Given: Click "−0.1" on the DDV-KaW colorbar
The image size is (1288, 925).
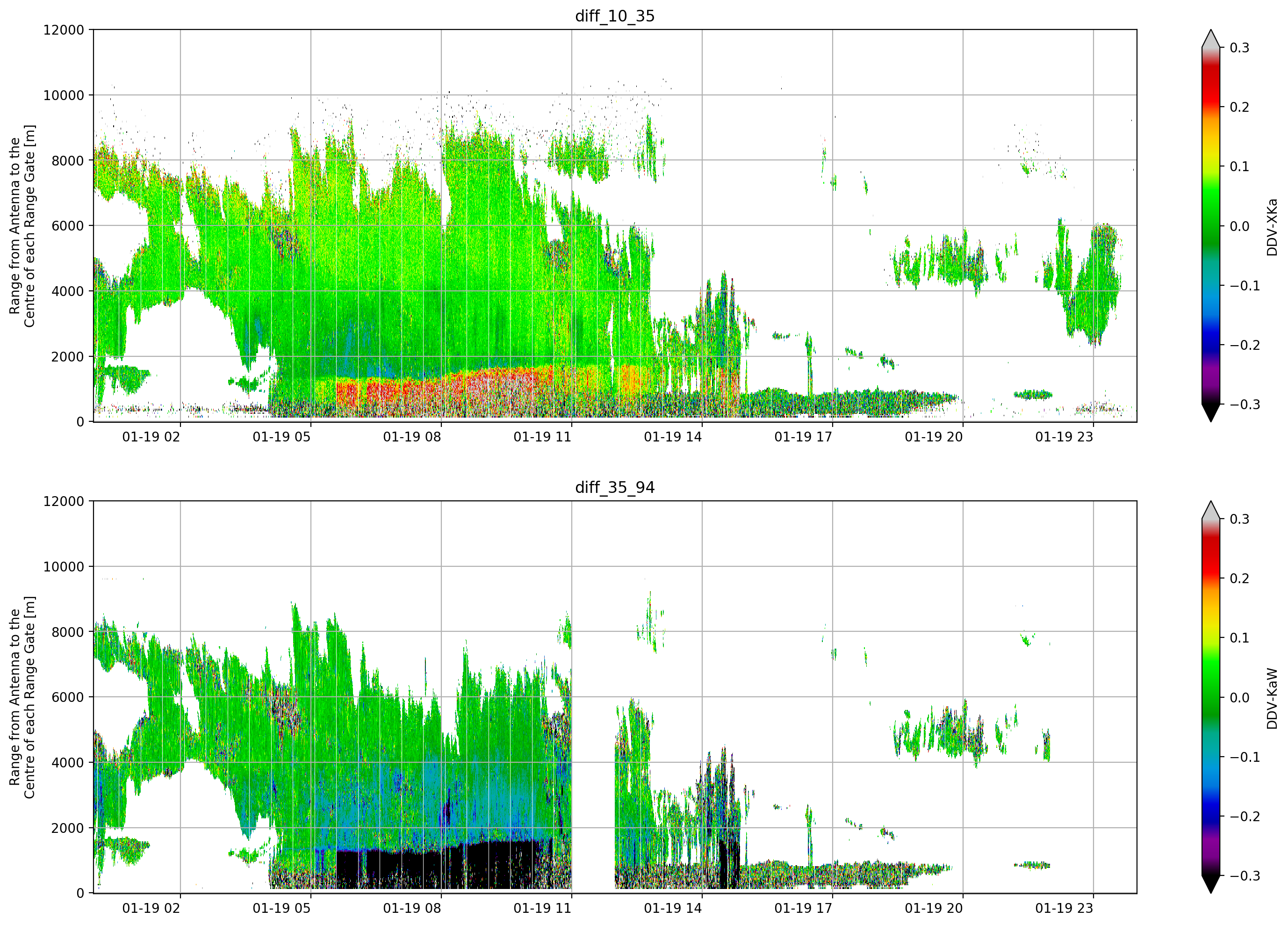Looking at the screenshot, I should point(1245,758).
